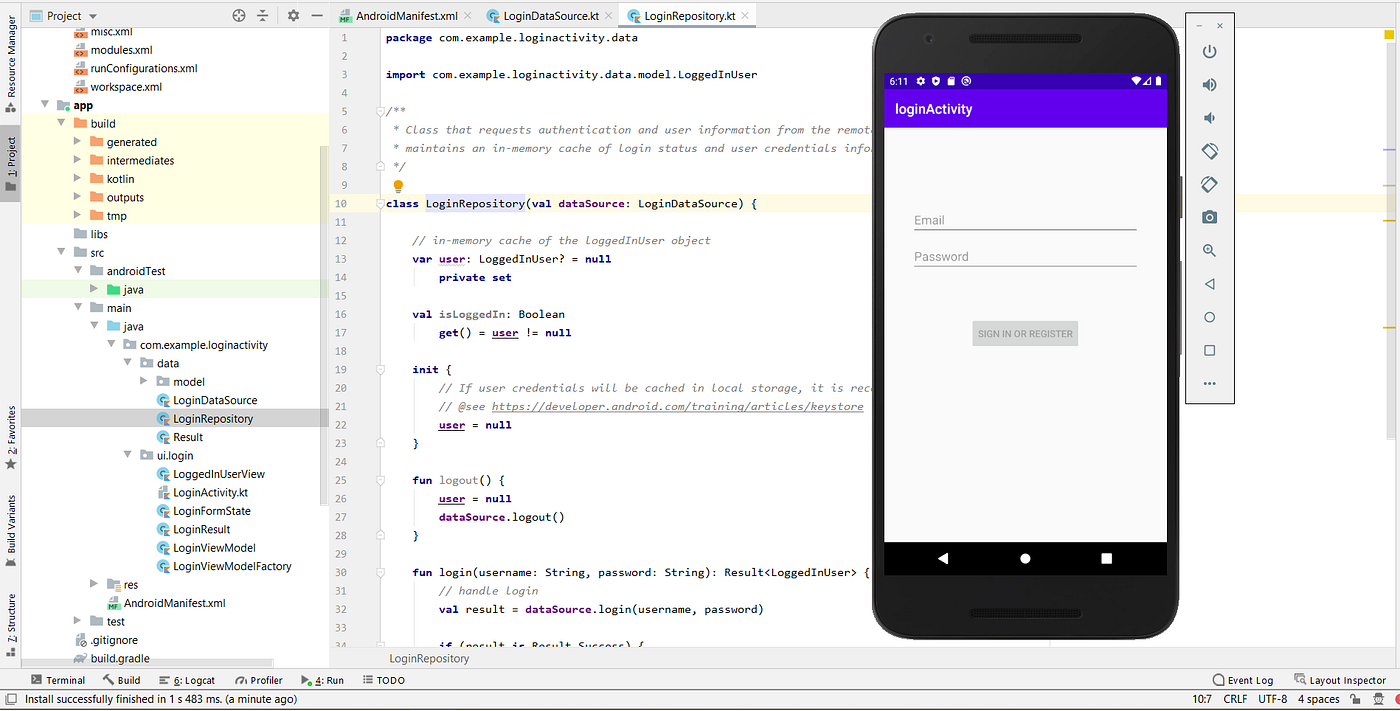Click SIGN IN OR REGISTER in the emulator
The width and height of the screenshot is (1400, 711).
click(x=1024, y=333)
